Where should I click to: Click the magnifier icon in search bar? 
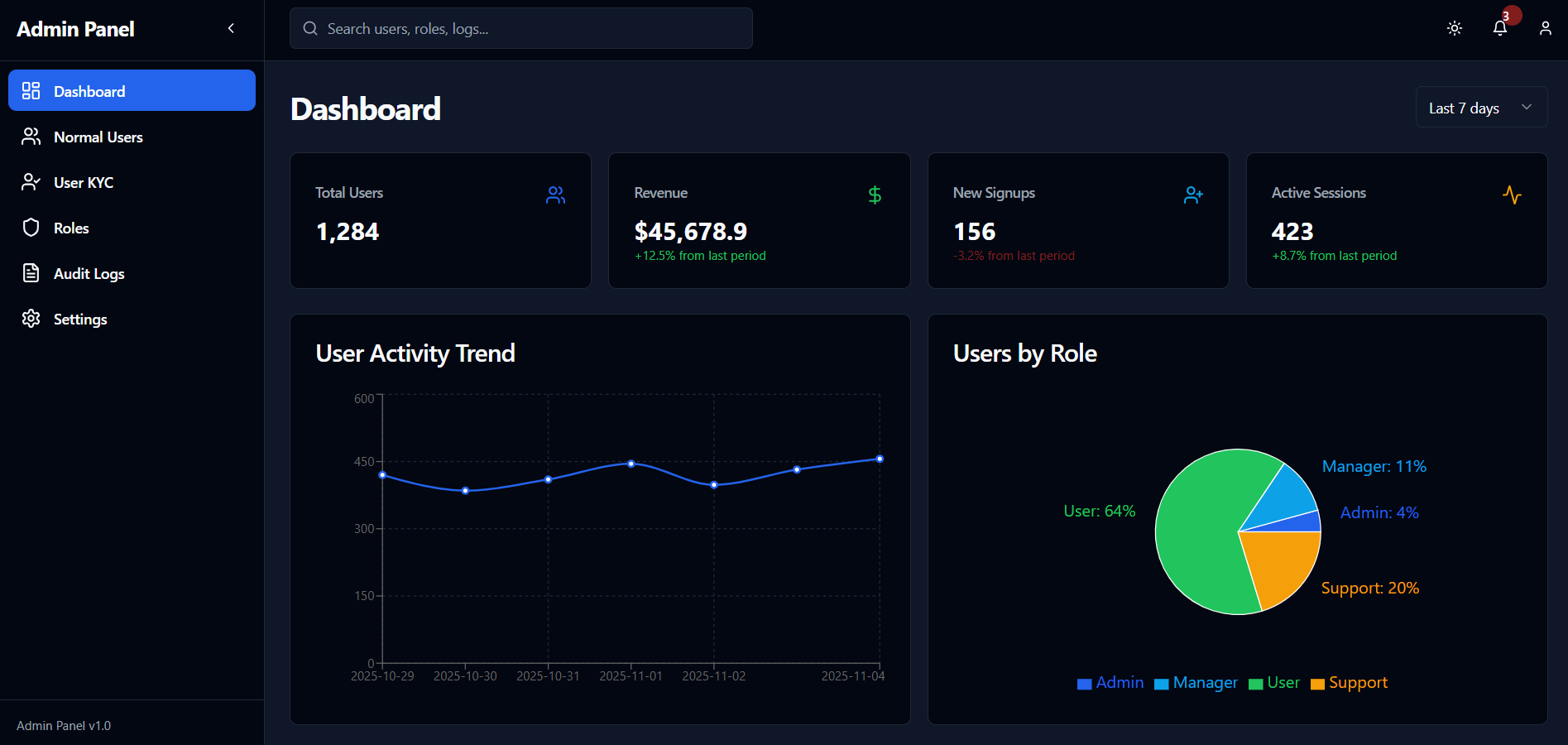pyautogui.click(x=310, y=29)
